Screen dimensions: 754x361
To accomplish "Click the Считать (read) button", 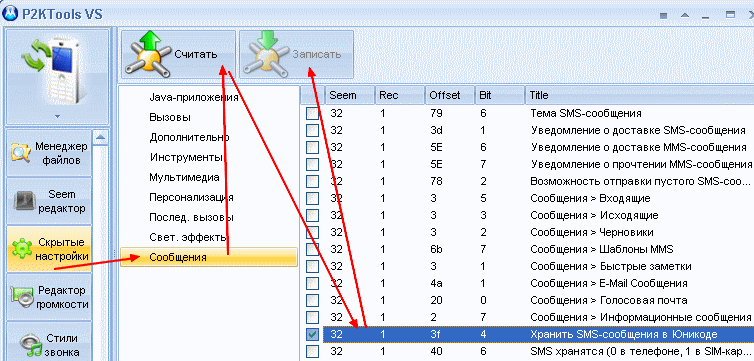I will pyautogui.click(x=178, y=54).
